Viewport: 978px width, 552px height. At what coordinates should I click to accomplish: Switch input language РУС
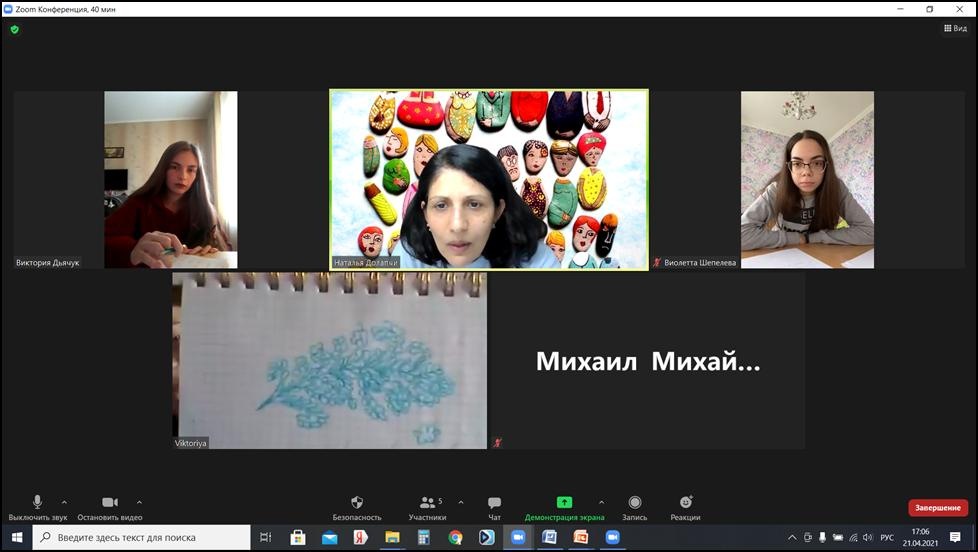pos(887,537)
